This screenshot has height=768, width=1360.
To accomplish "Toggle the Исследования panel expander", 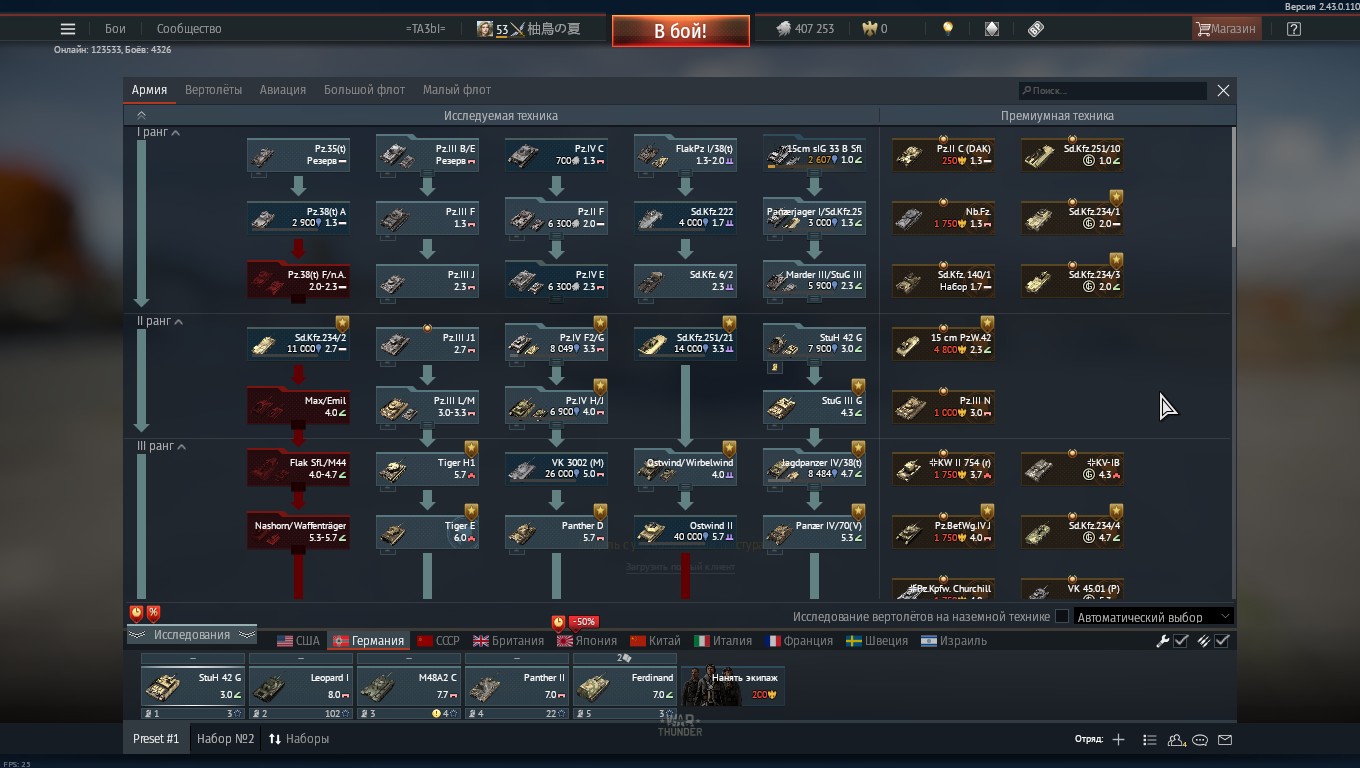I will point(191,635).
